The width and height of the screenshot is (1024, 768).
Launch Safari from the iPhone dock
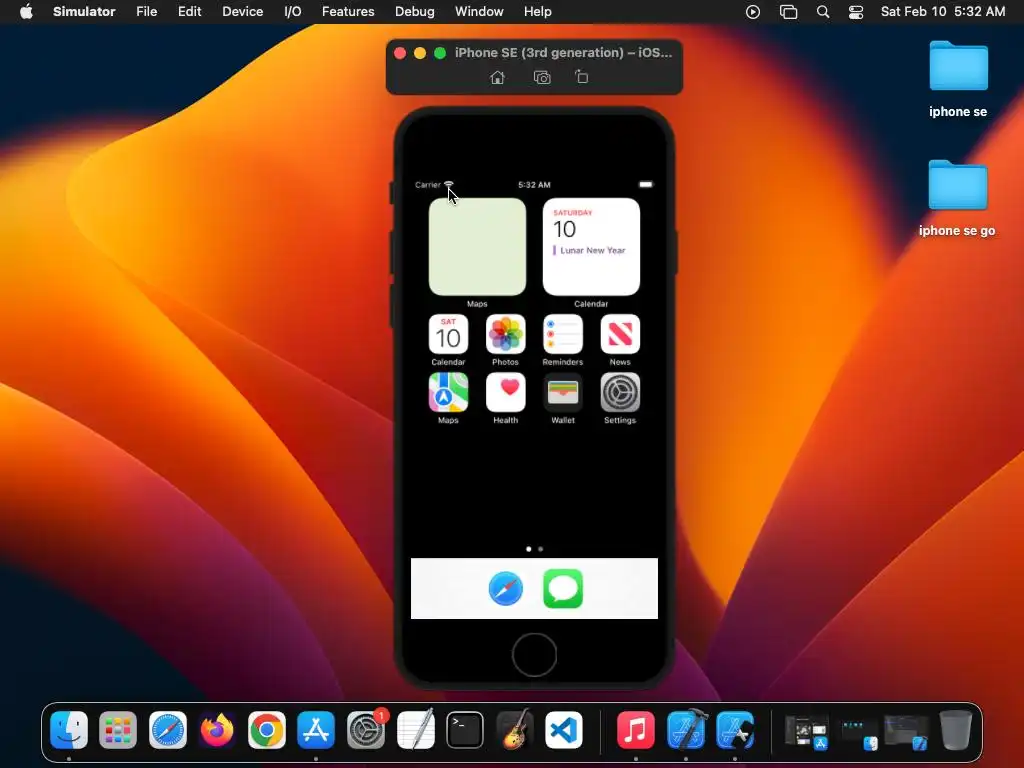click(505, 588)
